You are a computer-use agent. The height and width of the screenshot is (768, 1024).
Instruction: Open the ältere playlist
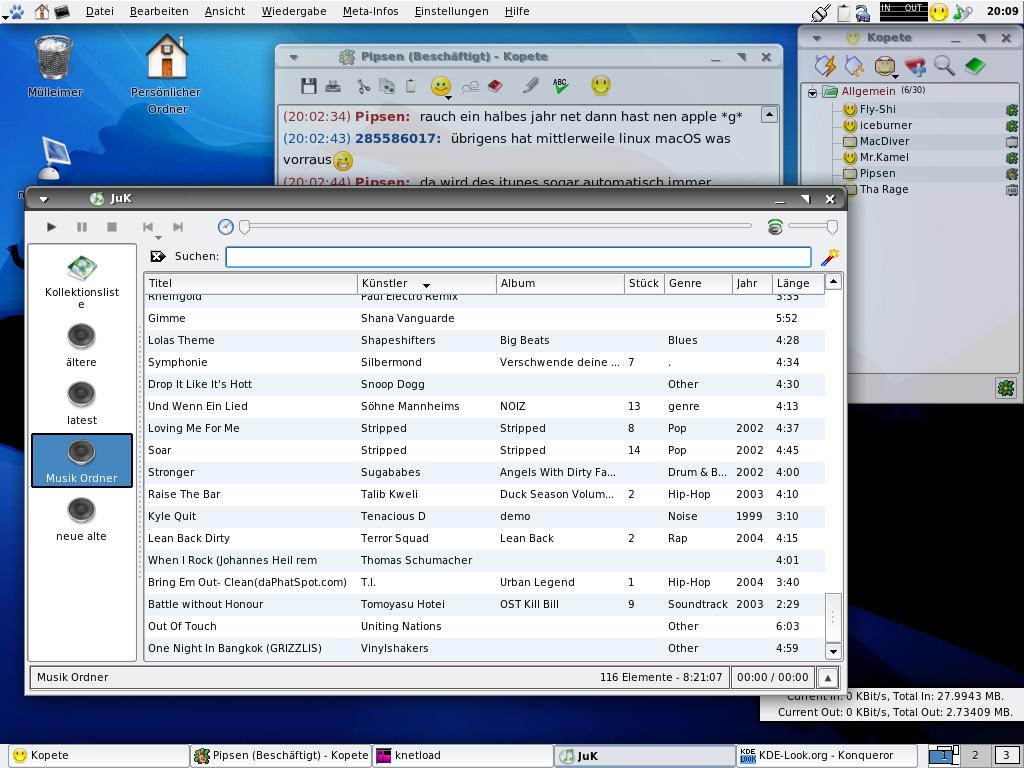coord(82,346)
